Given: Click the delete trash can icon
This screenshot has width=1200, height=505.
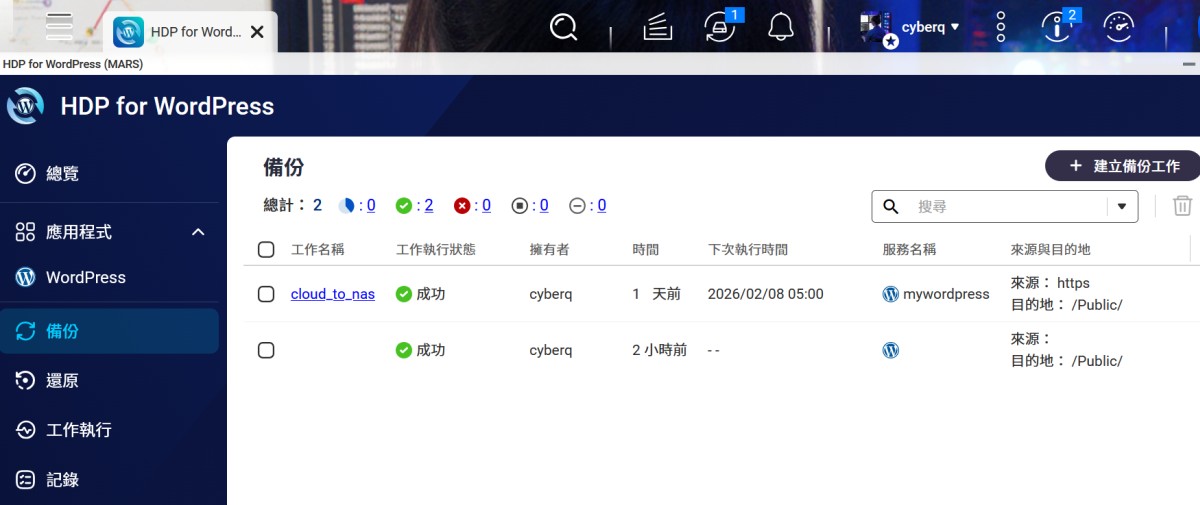Looking at the screenshot, I should point(1182,206).
